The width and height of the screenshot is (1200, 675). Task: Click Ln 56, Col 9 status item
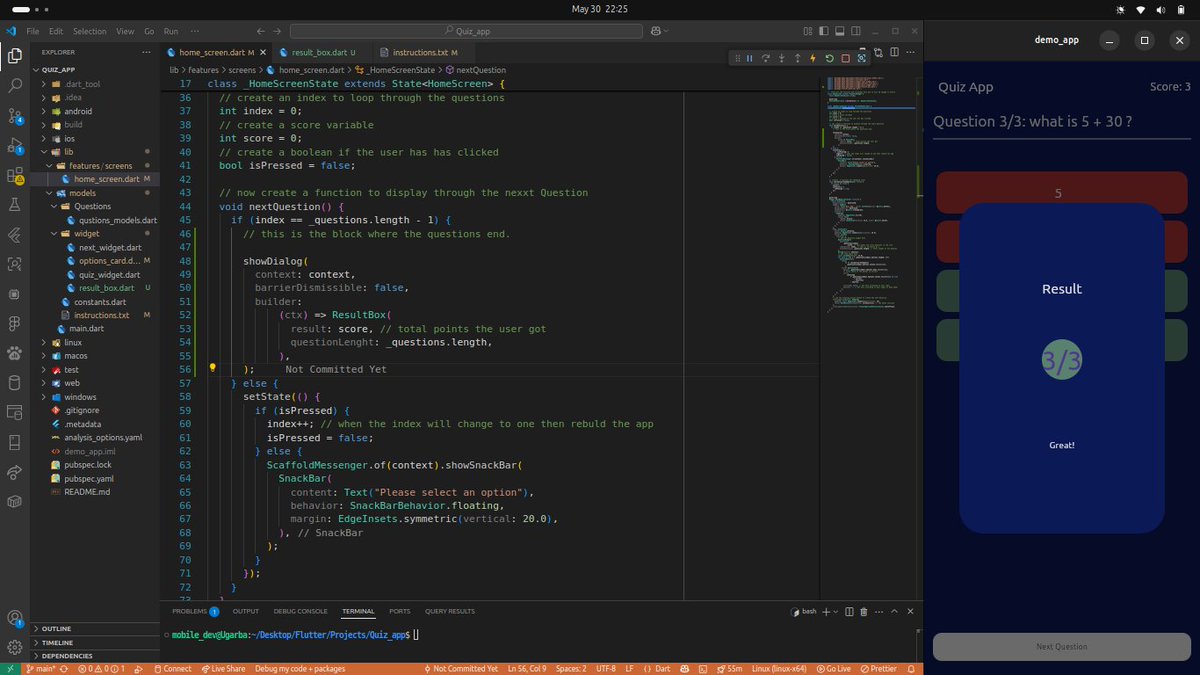click(x=529, y=668)
